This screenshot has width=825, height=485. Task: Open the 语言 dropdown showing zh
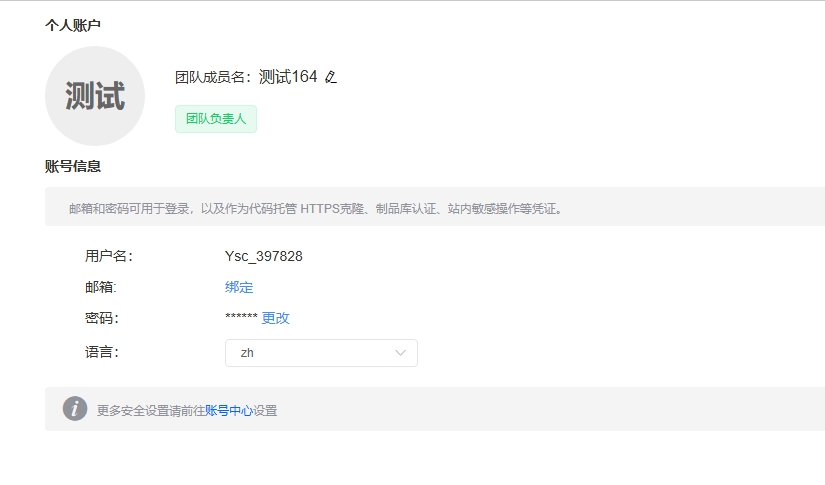[321, 353]
